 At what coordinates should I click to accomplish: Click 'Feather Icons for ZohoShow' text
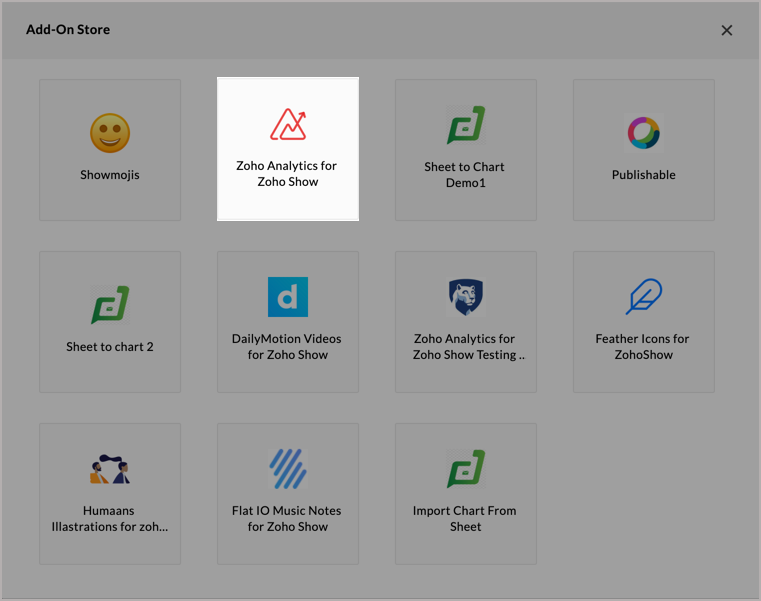(x=643, y=347)
